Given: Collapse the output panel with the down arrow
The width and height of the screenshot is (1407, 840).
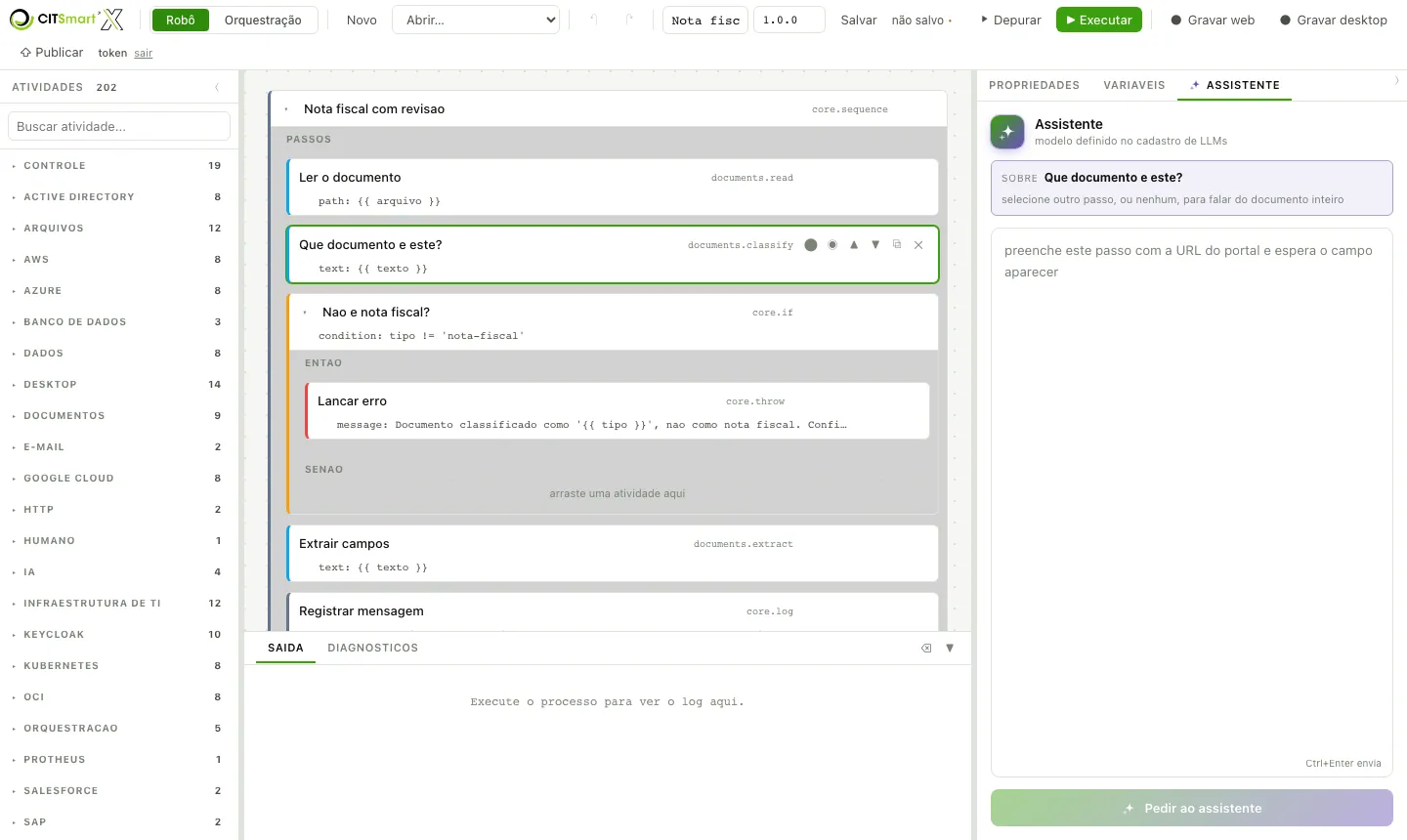Looking at the screenshot, I should (950, 648).
